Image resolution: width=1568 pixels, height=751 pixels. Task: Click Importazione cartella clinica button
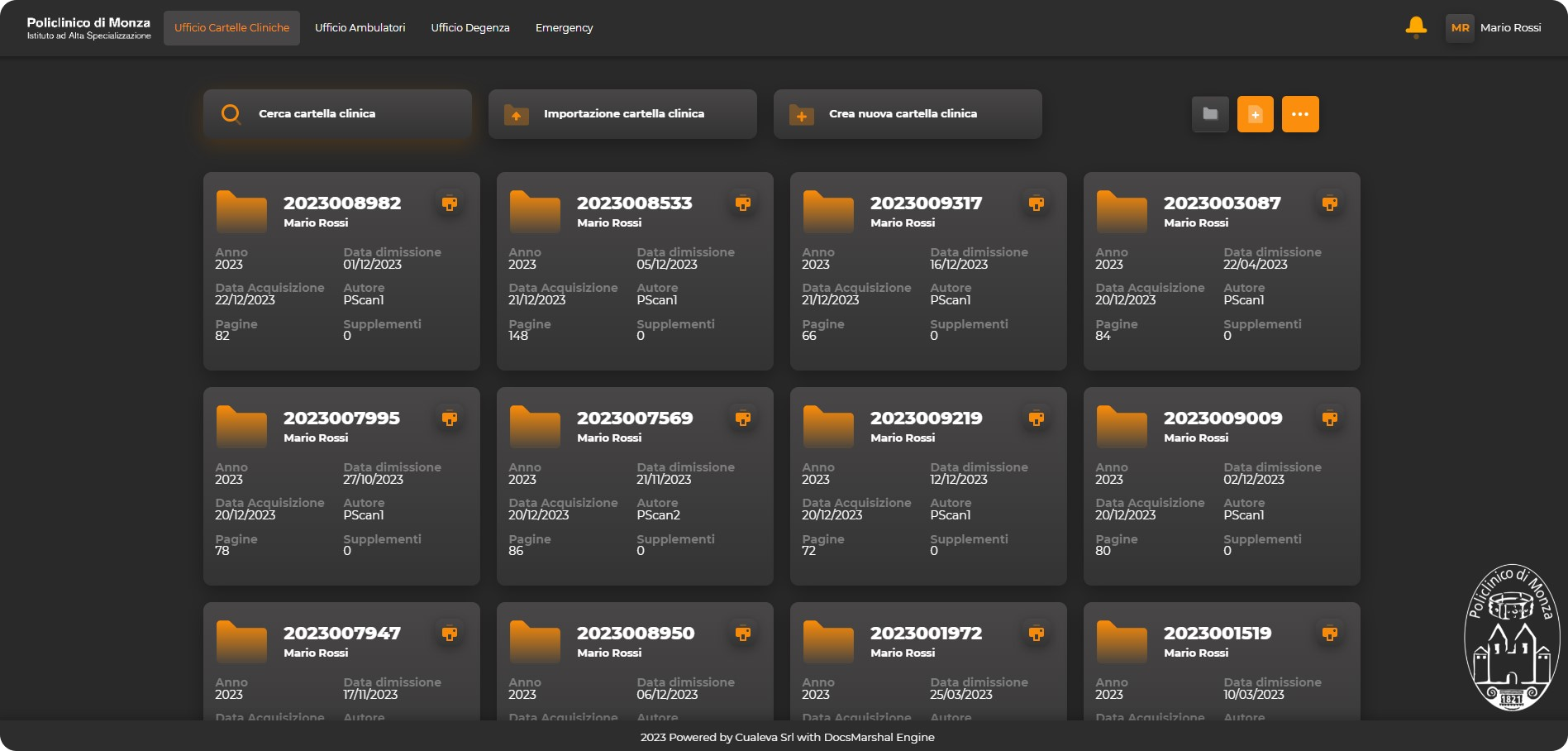622,114
